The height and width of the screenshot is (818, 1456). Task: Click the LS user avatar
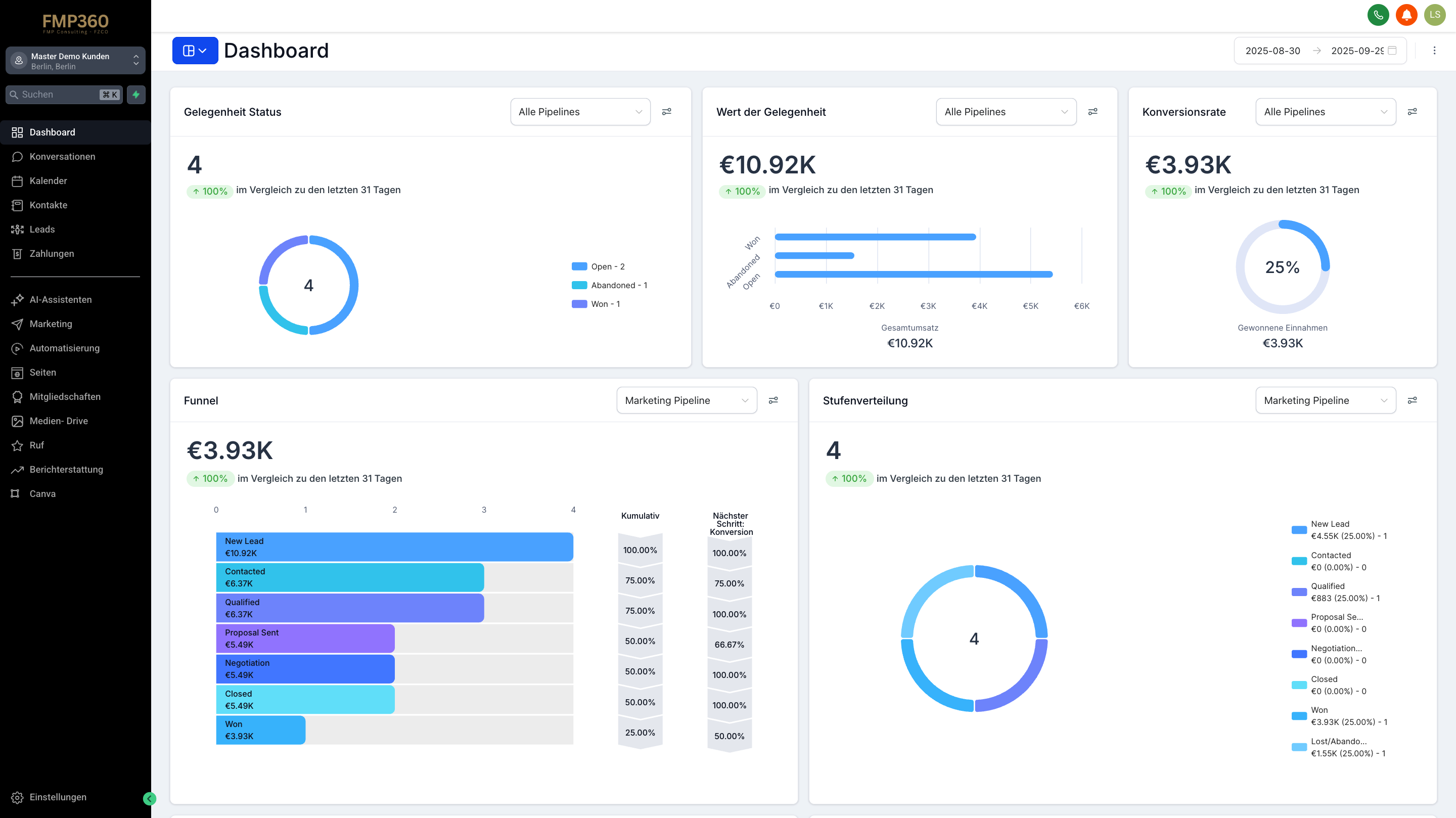click(1435, 15)
